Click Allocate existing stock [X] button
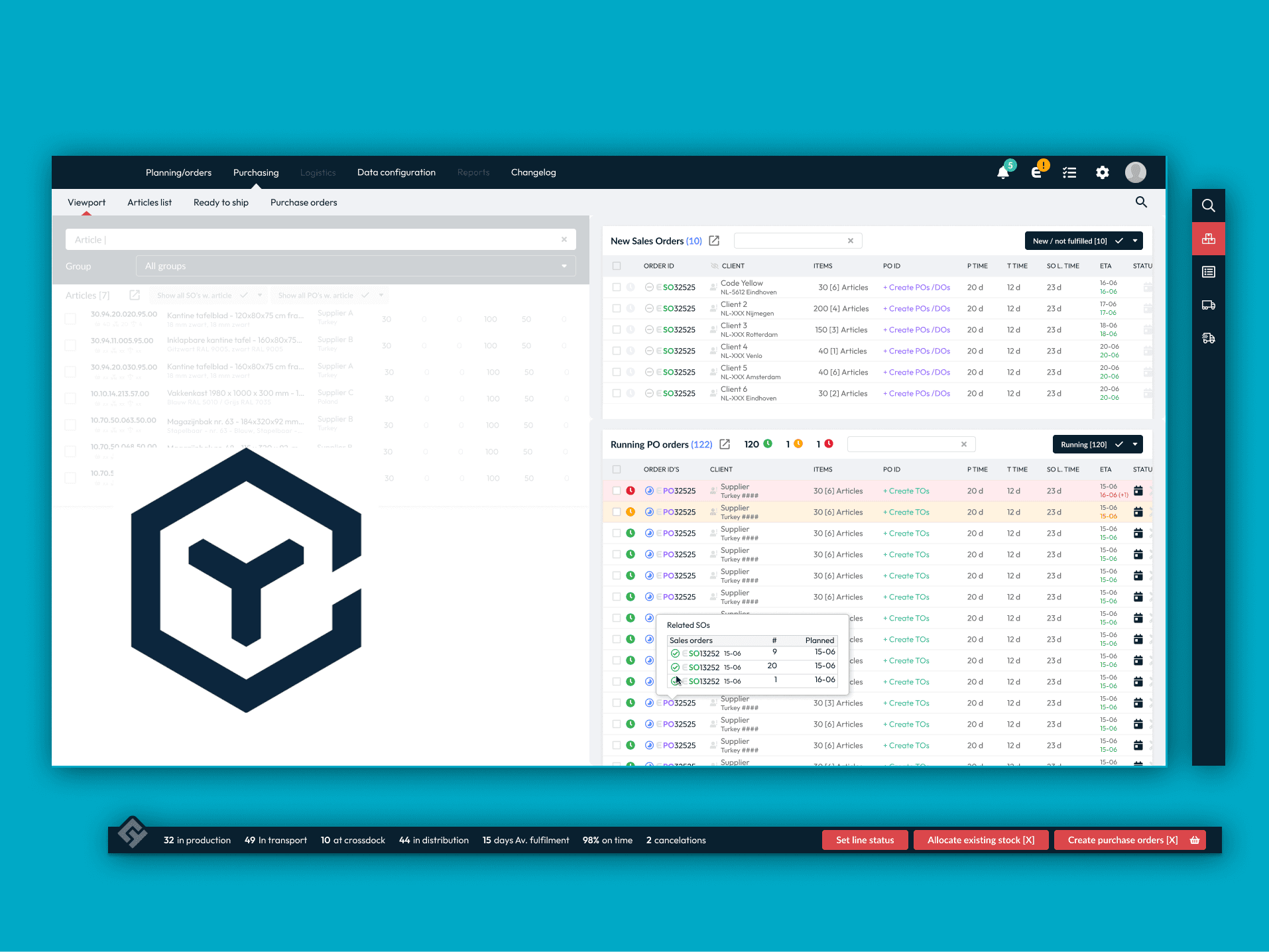This screenshot has width=1269, height=952. (981, 840)
